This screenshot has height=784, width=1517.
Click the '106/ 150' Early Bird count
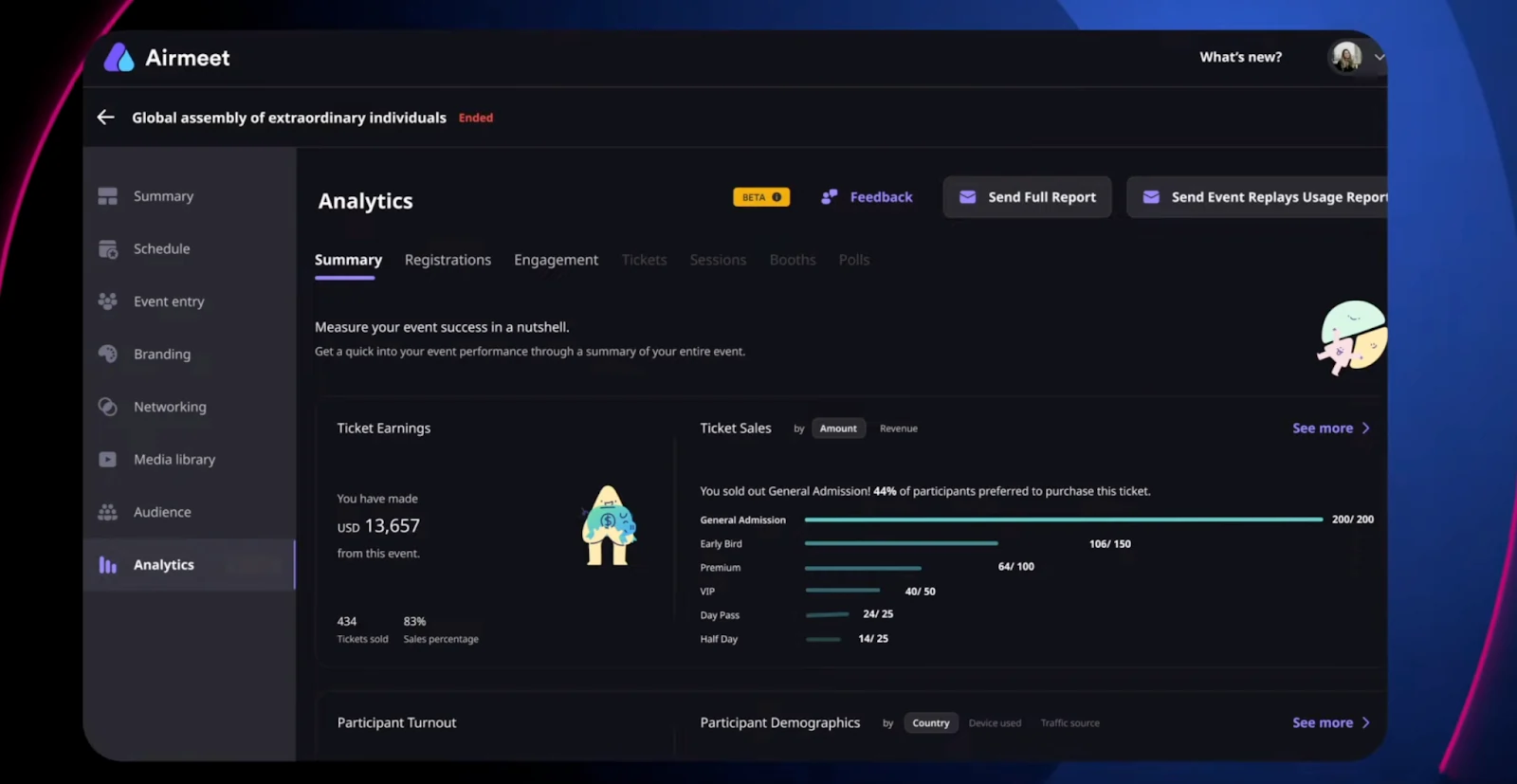[1109, 544]
